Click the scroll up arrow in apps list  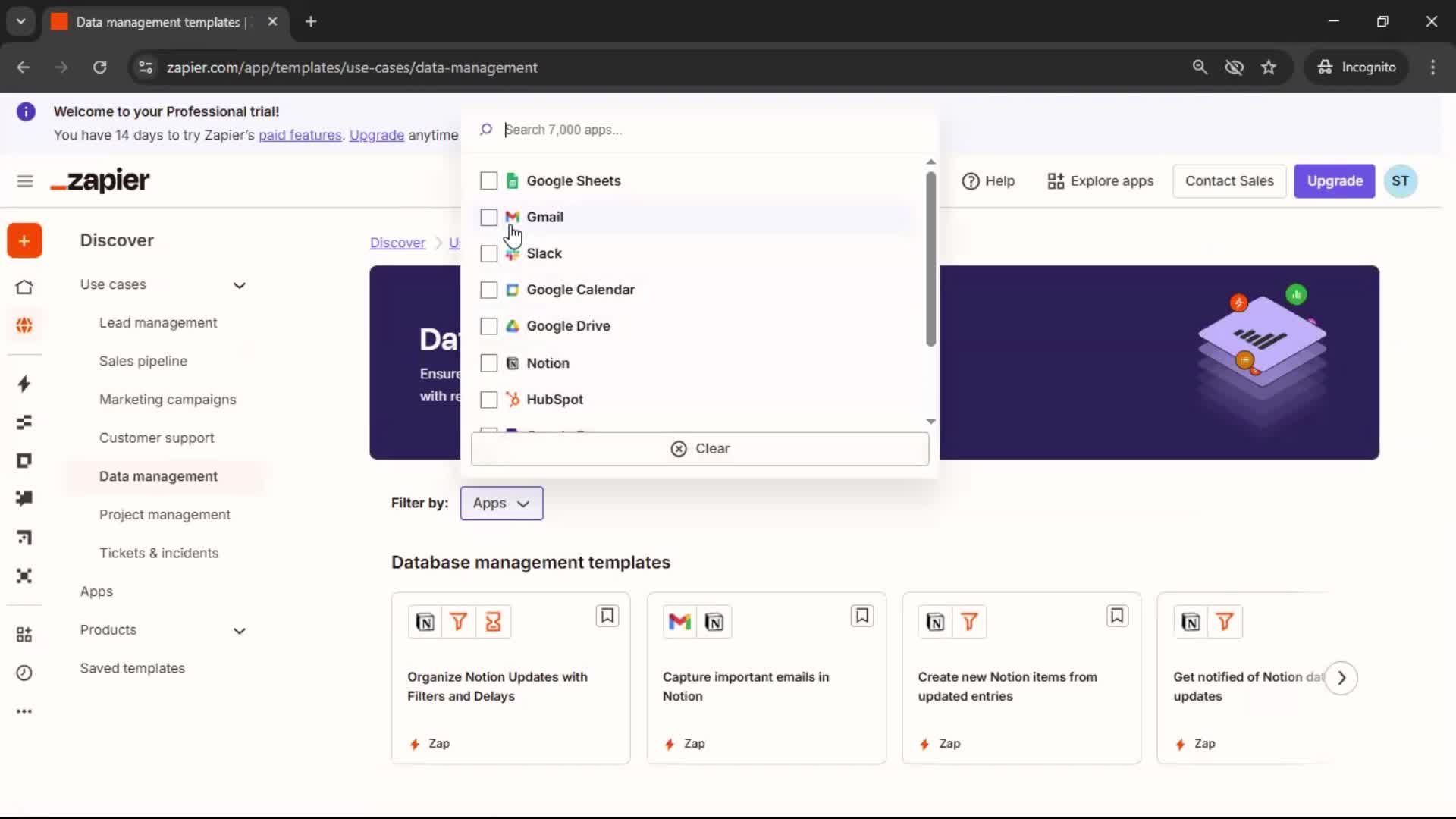pos(930,162)
